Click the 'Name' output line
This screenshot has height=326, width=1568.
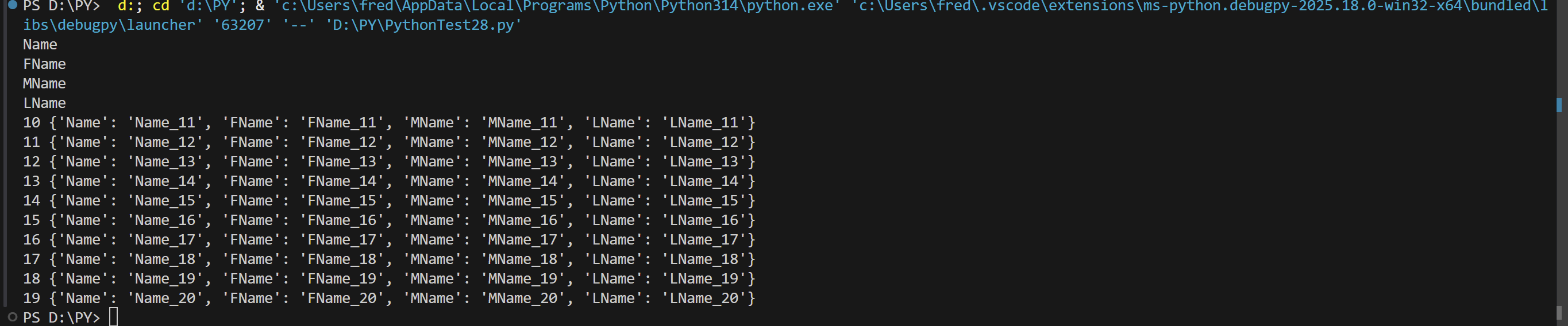tap(40, 44)
